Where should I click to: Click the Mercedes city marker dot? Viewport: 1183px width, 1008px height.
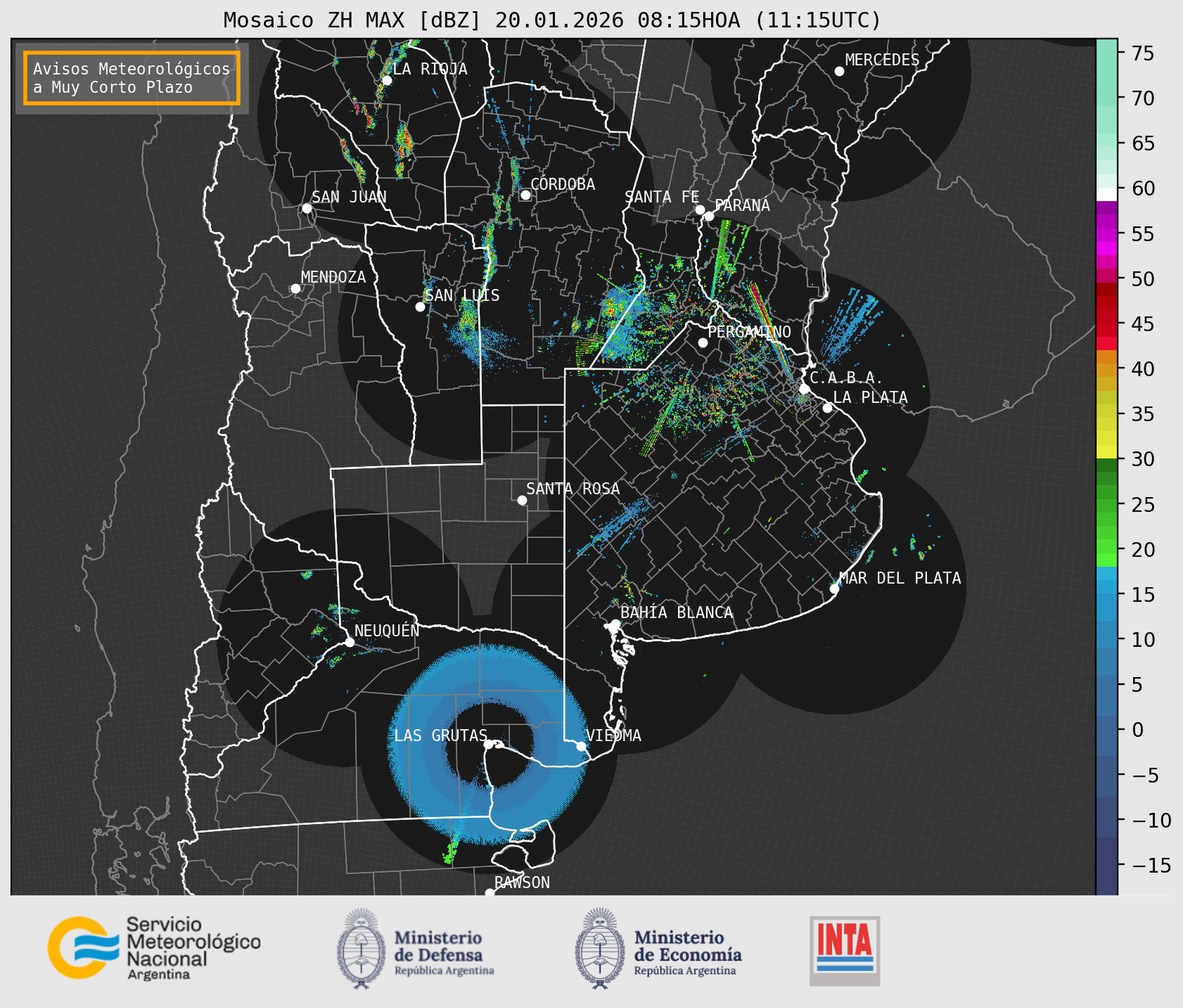coord(839,71)
